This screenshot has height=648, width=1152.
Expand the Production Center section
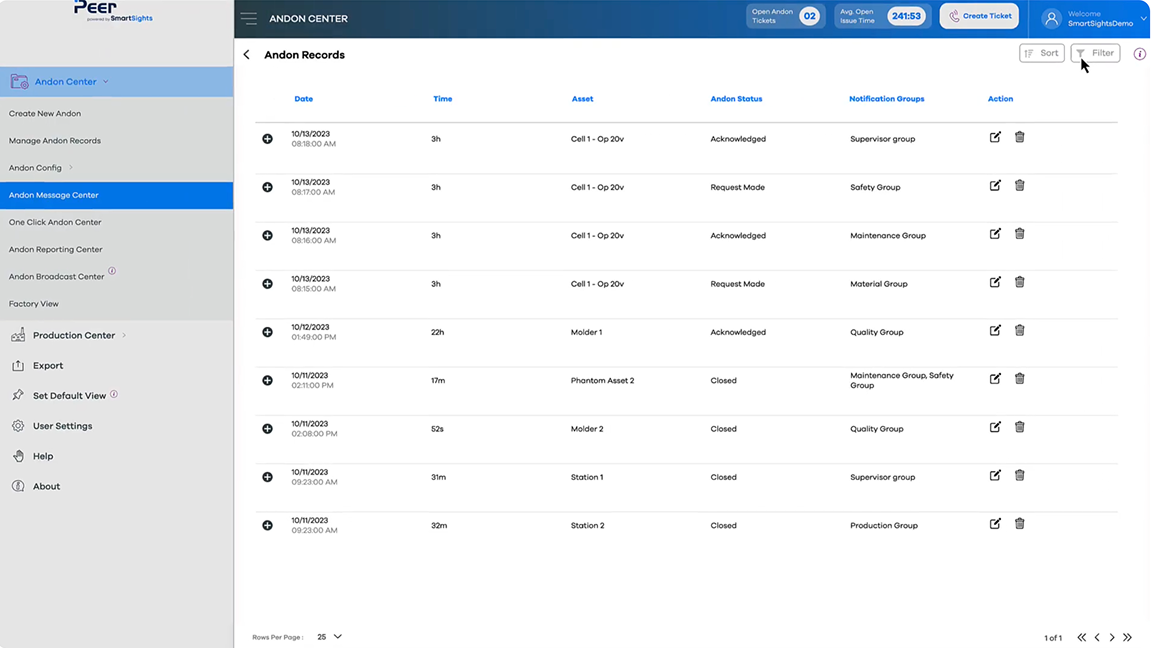(x=124, y=335)
